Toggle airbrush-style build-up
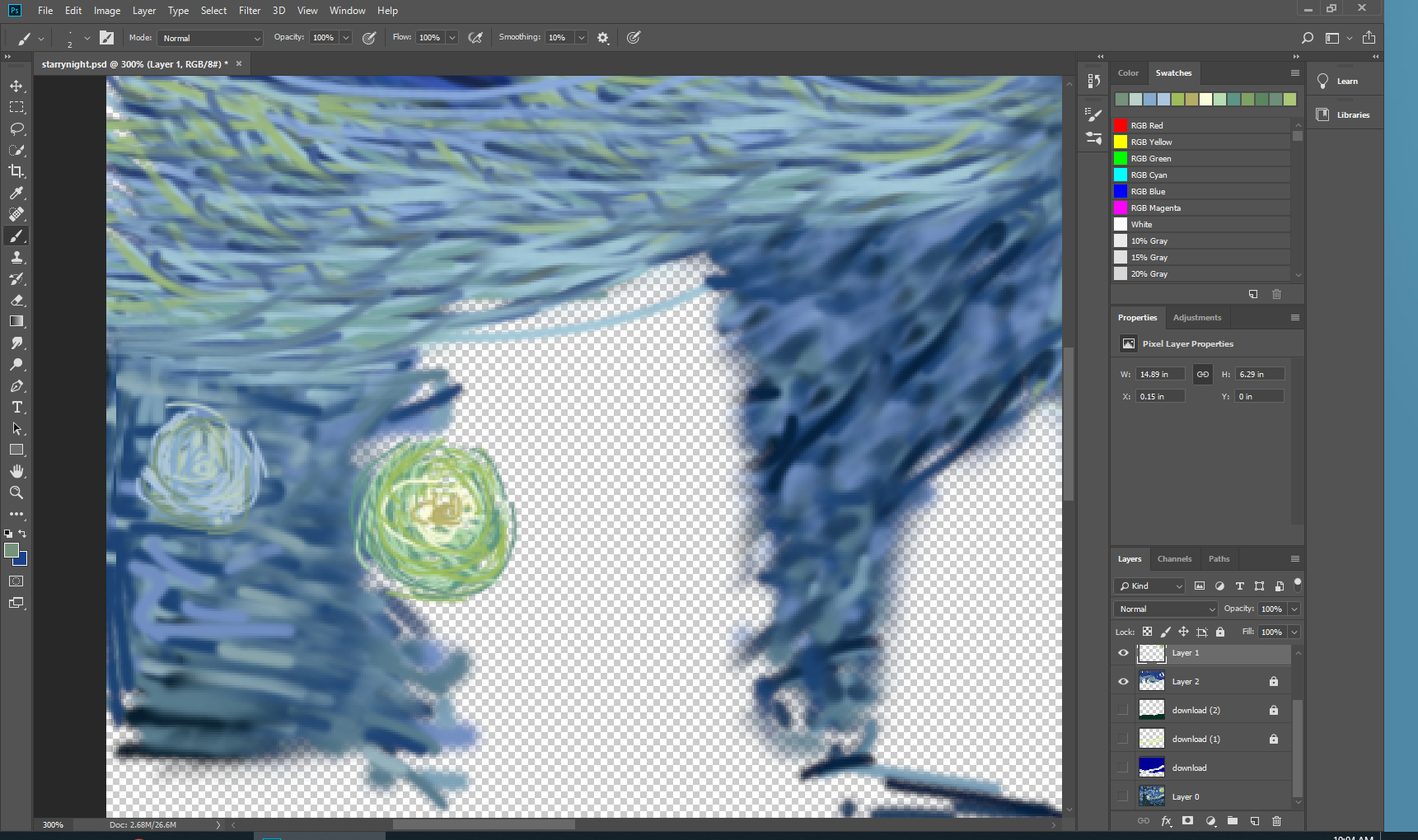This screenshot has width=1418, height=840. (475, 38)
